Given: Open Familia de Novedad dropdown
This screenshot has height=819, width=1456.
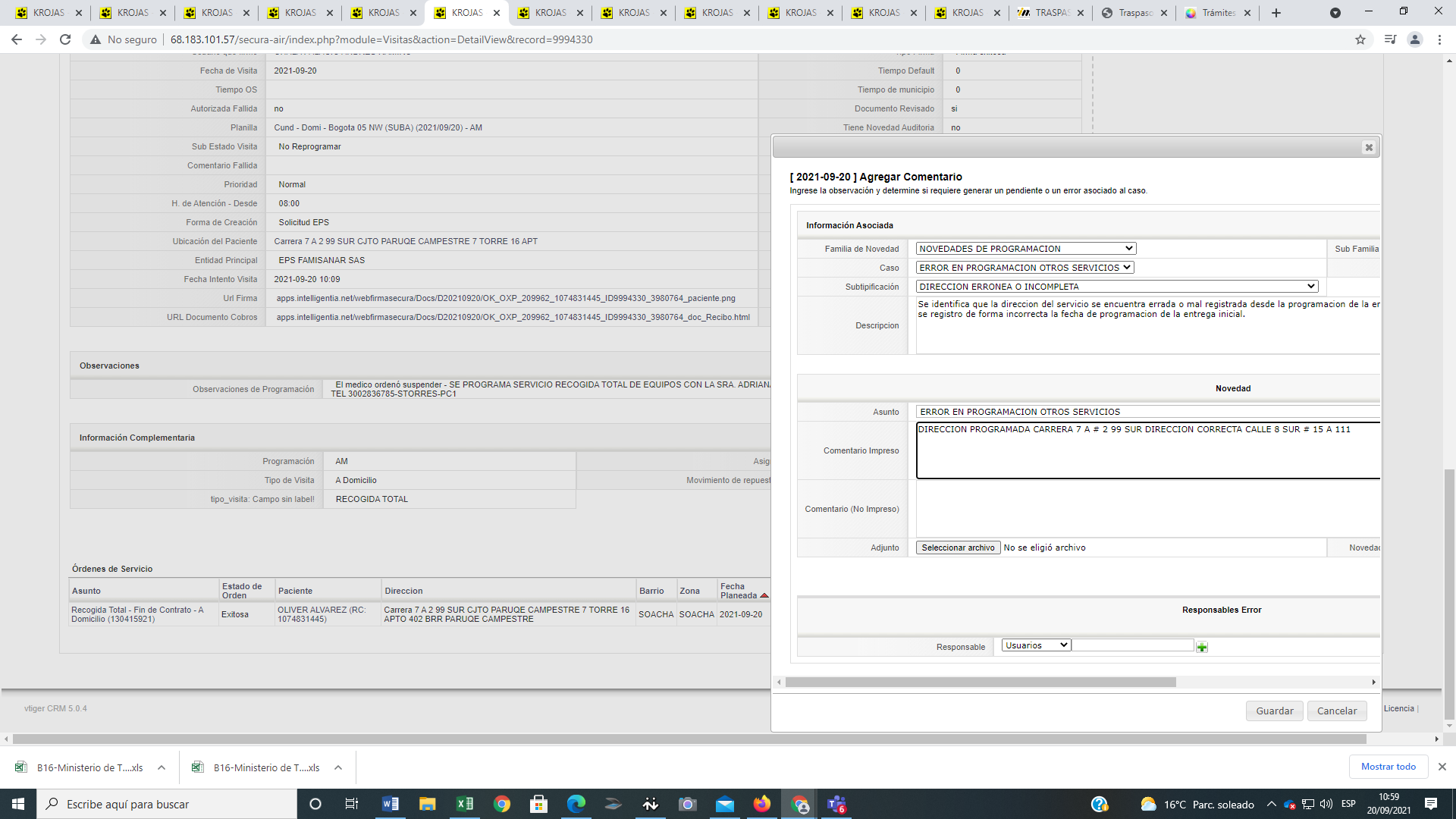Looking at the screenshot, I should pyautogui.click(x=1026, y=249).
